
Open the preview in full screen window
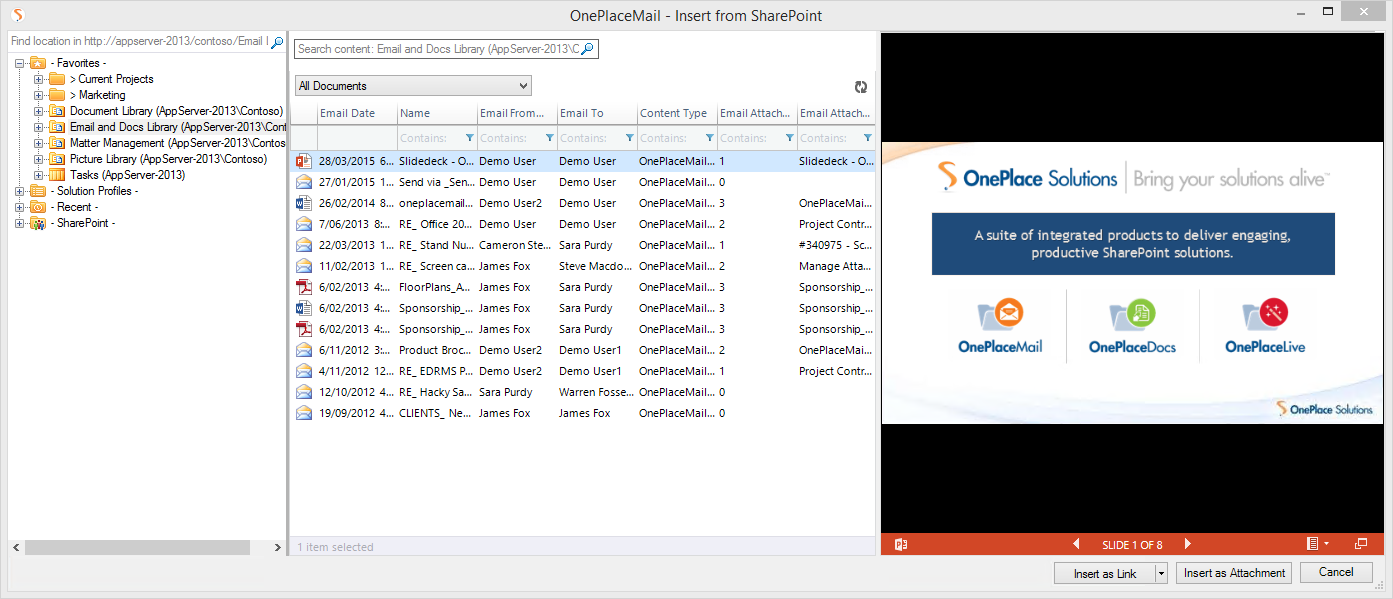click(x=1361, y=544)
